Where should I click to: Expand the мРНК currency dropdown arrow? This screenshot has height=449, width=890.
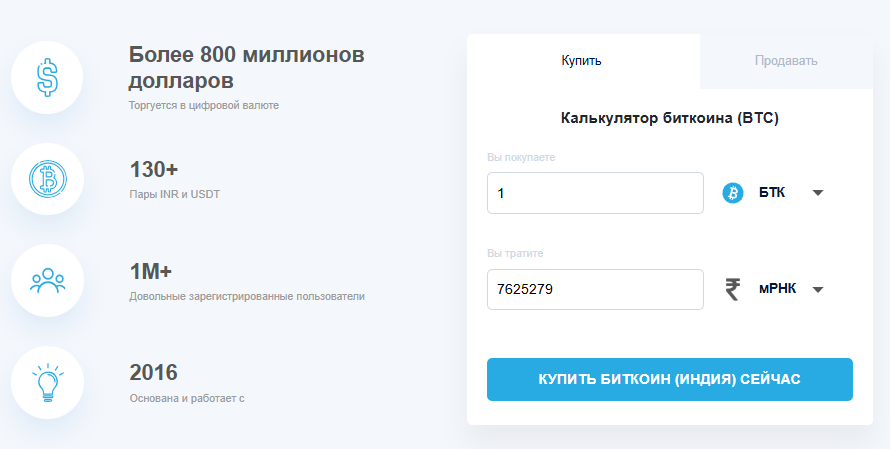tap(817, 290)
